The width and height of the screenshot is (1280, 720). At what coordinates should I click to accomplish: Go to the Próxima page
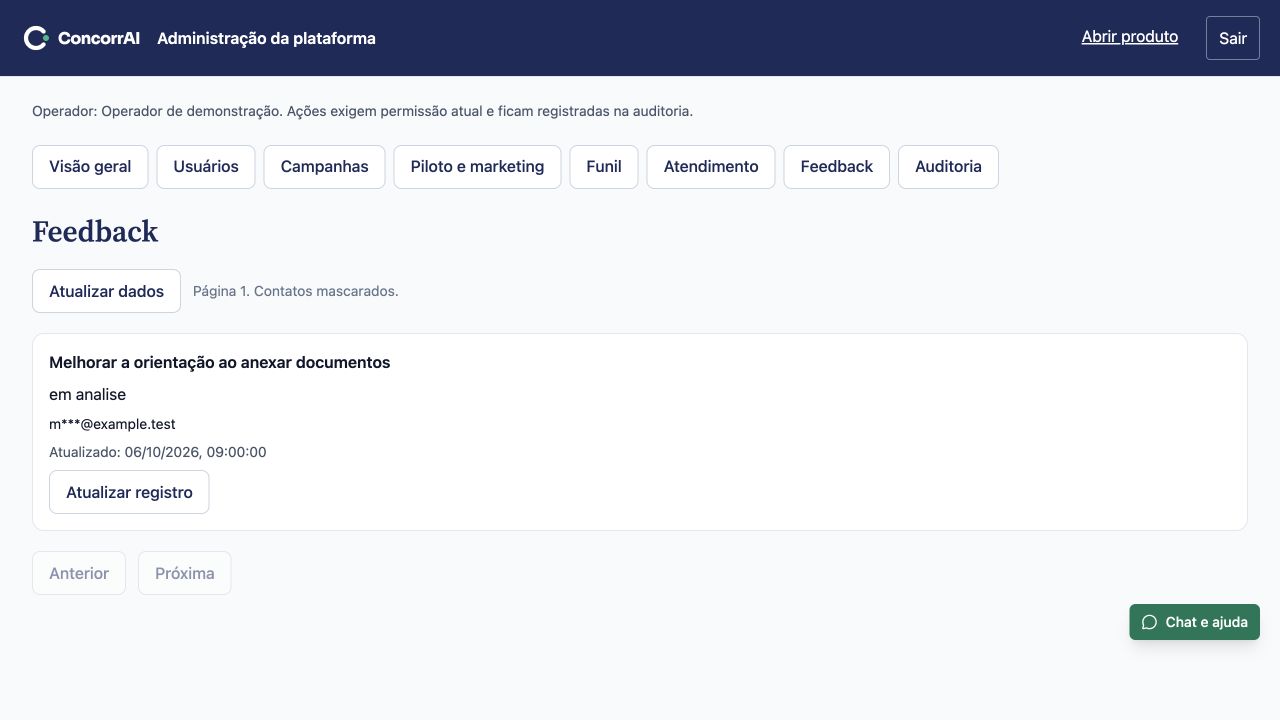tap(185, 573)
